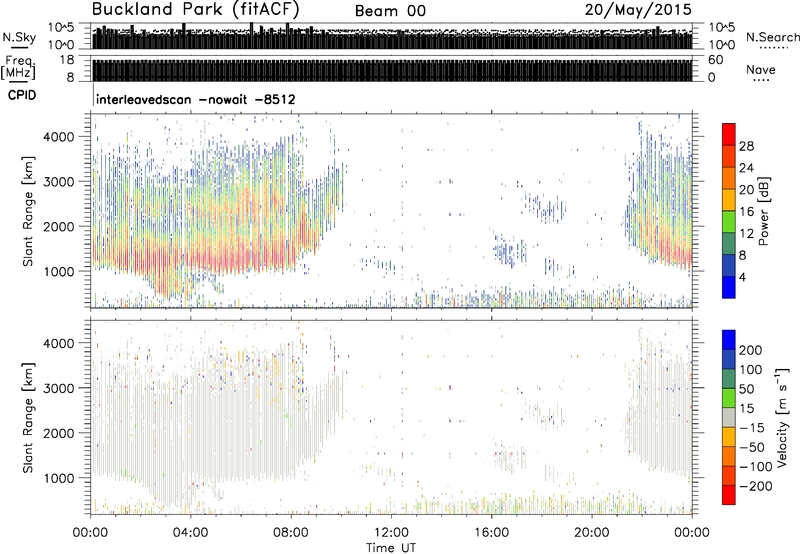Click the 'N.Search' legend label
The height and width of the screenshot is (554, 800).
pyautogui.click(x=773, y=37)
